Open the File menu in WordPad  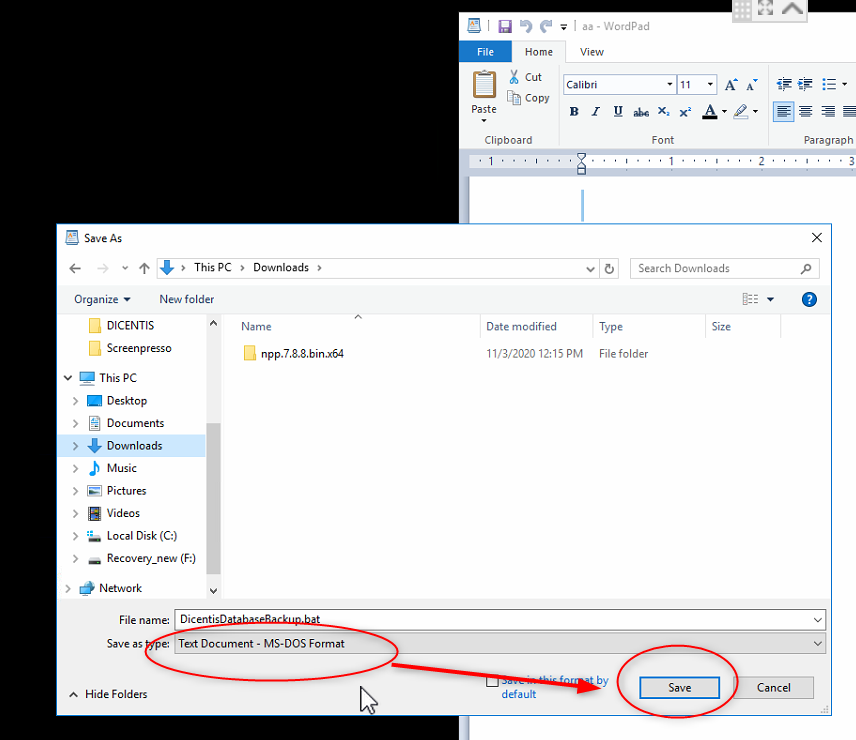tap(485, 52)
